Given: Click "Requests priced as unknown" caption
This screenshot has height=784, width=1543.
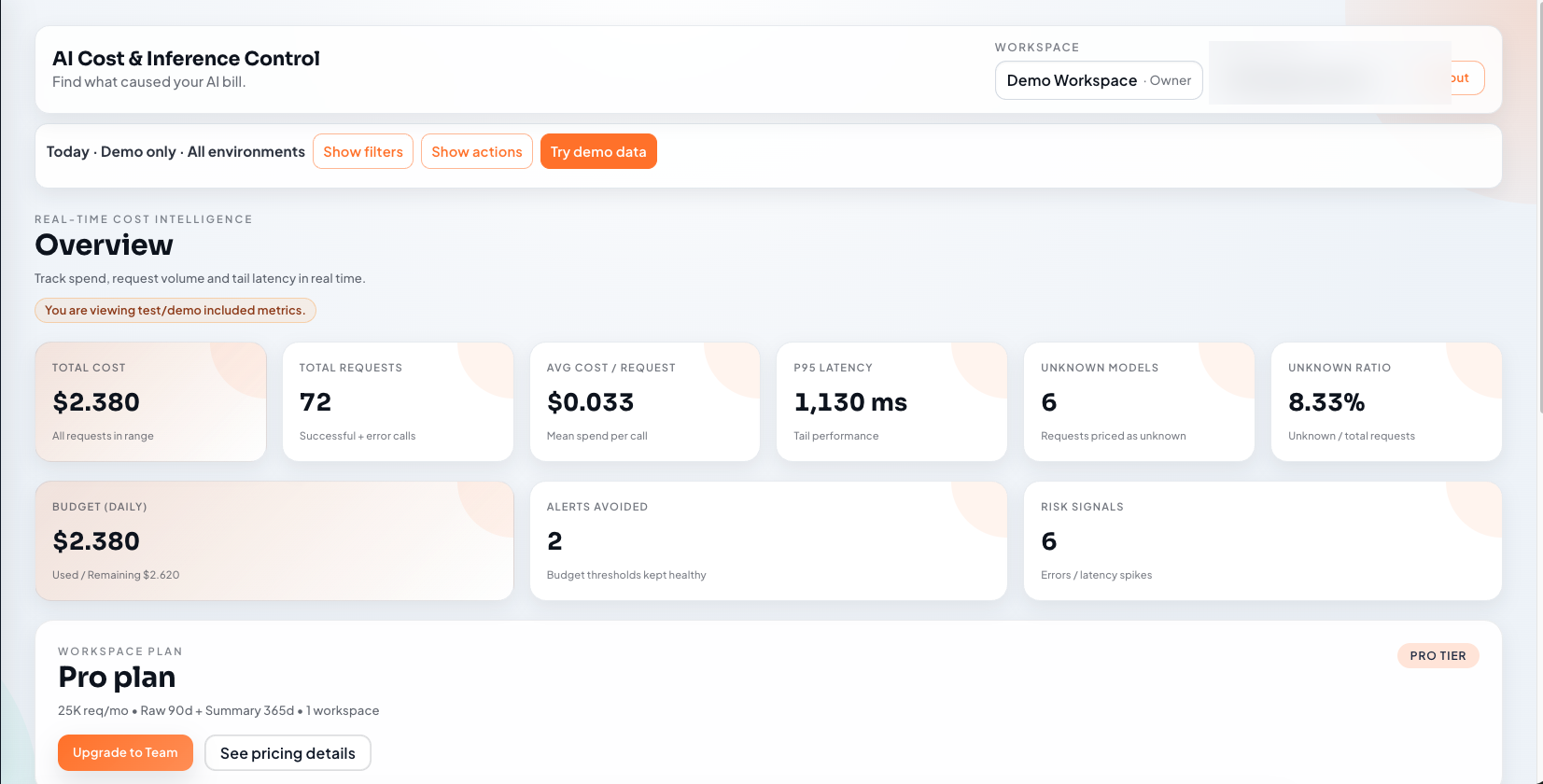Looking at the screenshot, I should [1113, 436].
